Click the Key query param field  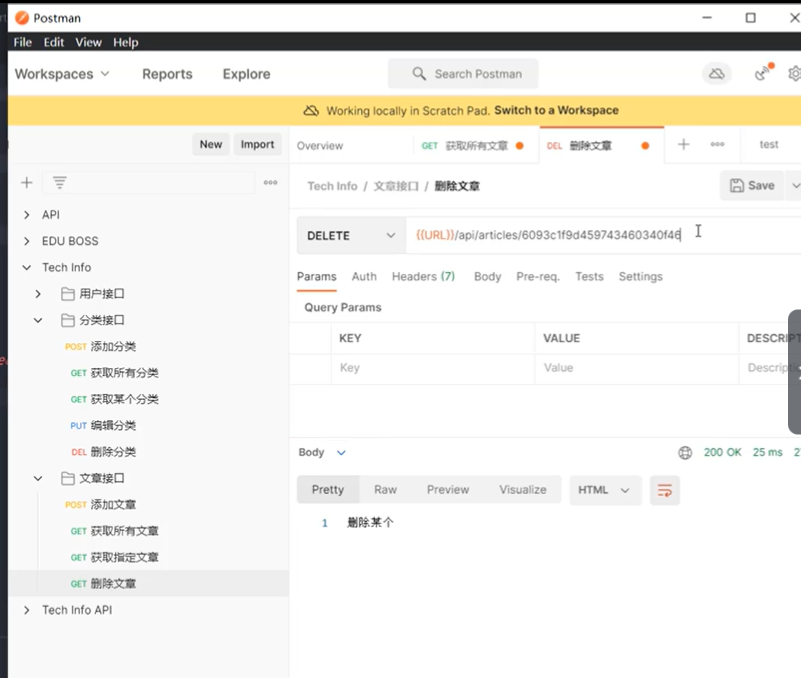pyautogui.click(x=433, y=368)
